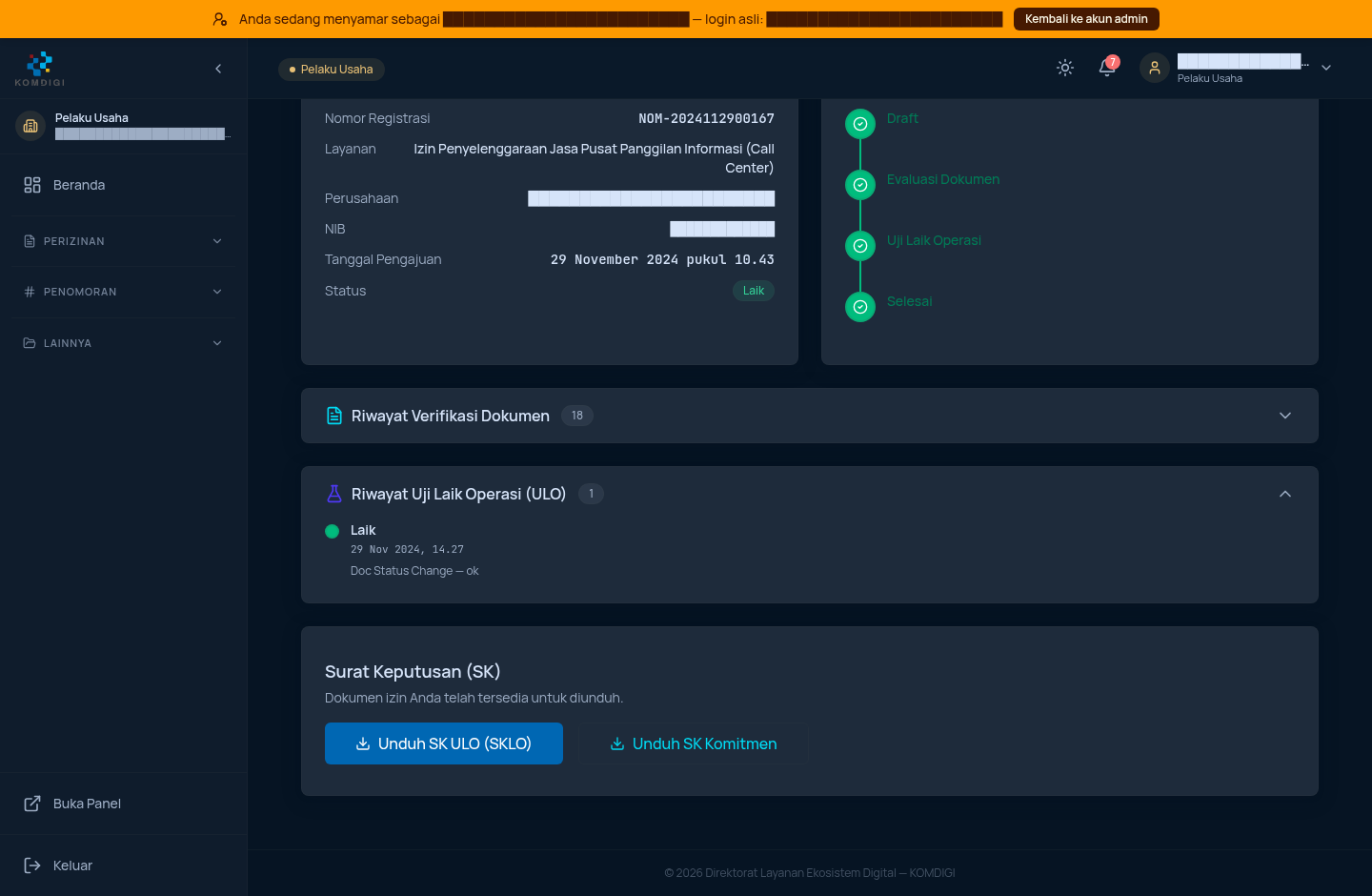Click the 'Izin Penyelenggaraan Jasa Pusat Panggilan' service text

click(x=594, y=158)
